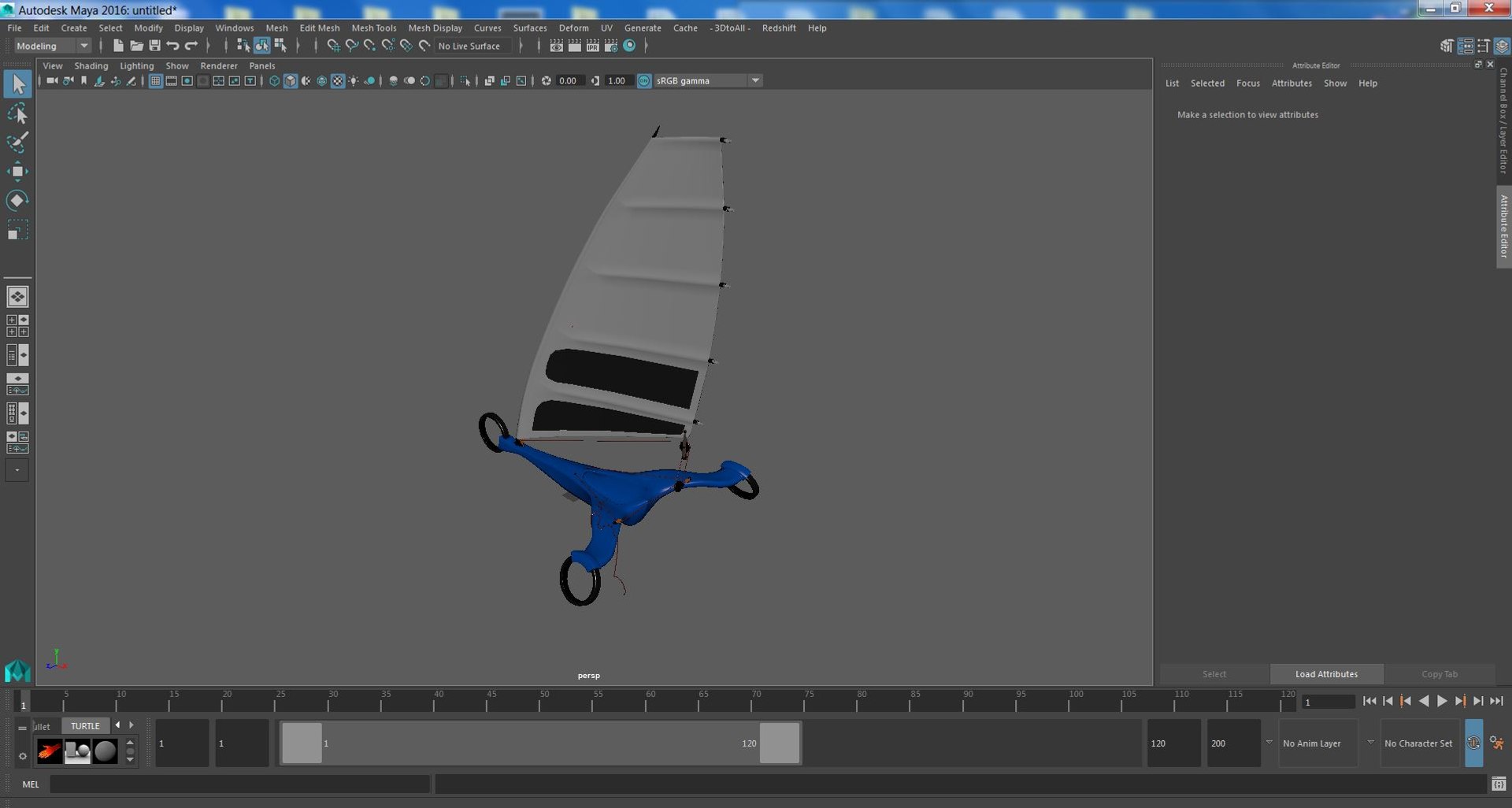
Task: Activate the Scale tool
Action: (17, 229)
